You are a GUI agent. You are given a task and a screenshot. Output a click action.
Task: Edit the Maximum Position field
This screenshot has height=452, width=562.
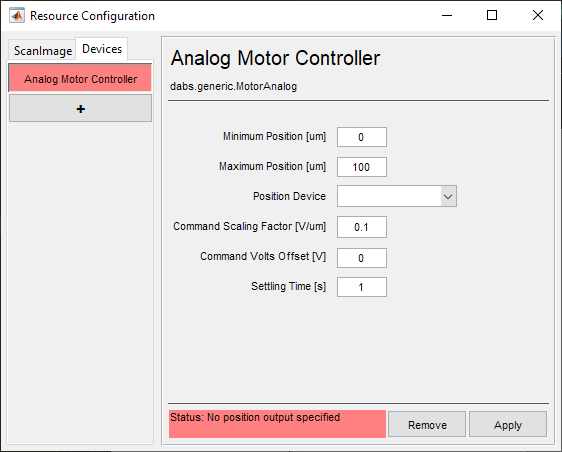click(362, 167)
